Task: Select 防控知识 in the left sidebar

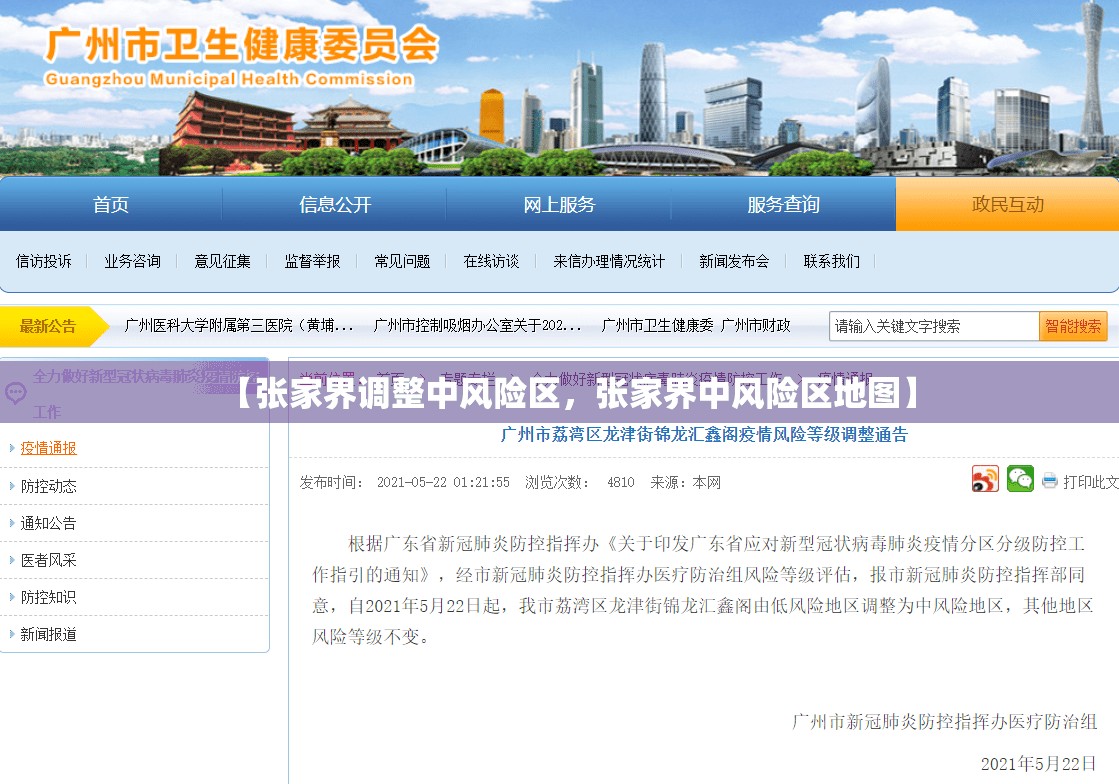Action: click(49, 597)
